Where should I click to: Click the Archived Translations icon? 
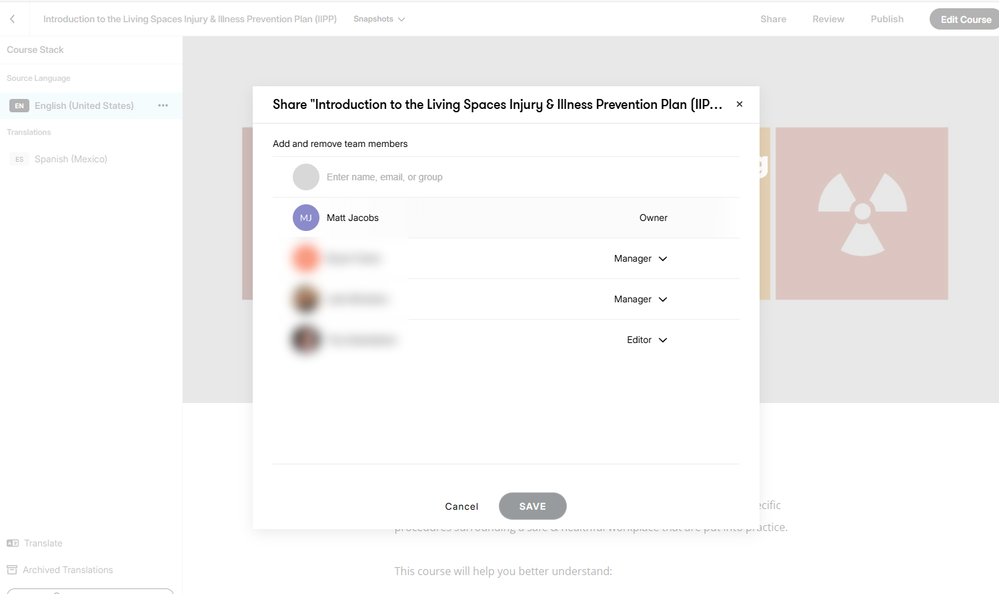pyautogui.click(x=13, y=570)
